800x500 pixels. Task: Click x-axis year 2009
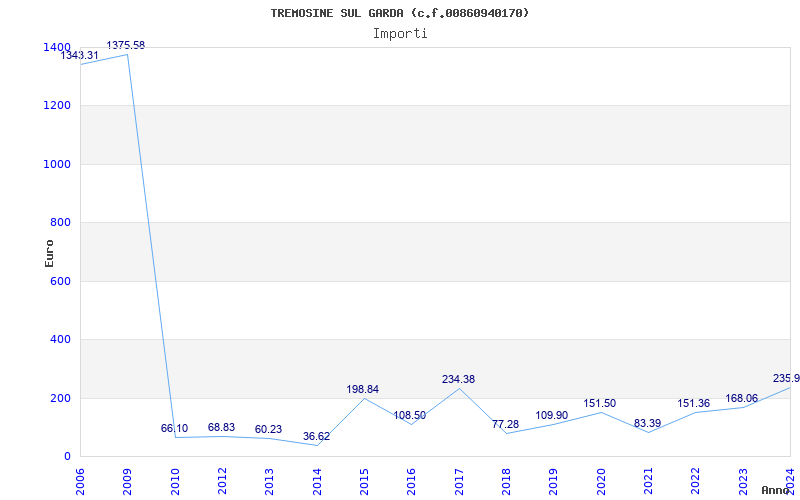[128, 481]
